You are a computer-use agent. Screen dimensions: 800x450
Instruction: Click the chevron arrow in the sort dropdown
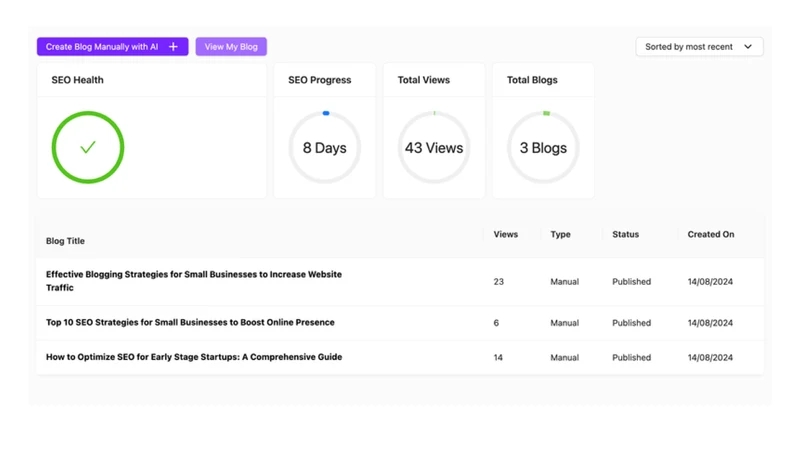(x=748, y=46)
